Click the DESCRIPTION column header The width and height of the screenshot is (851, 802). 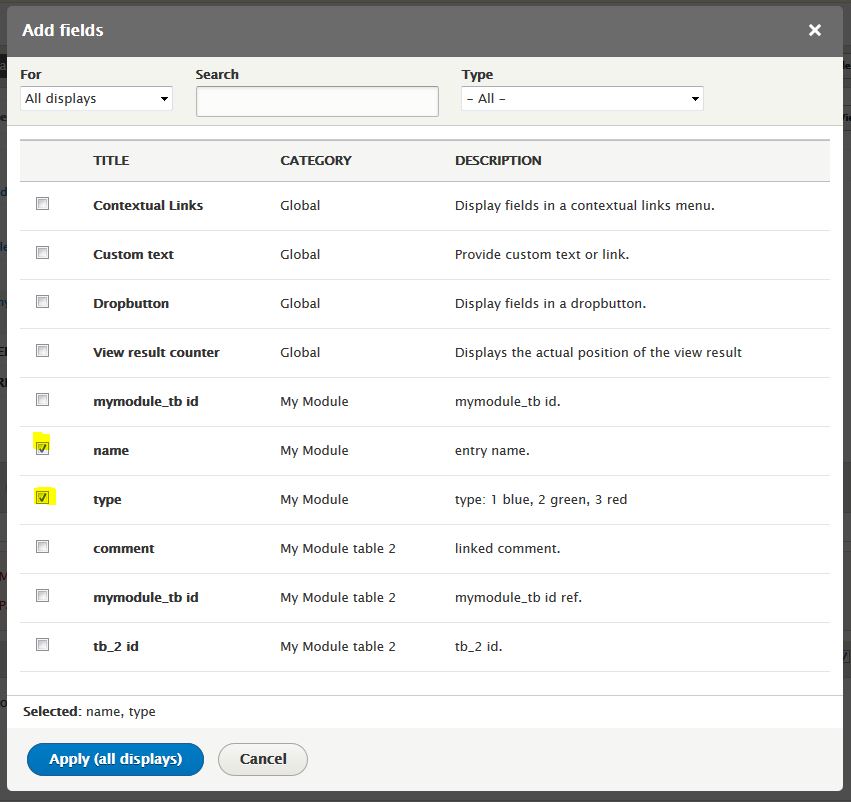pos(498,161)
